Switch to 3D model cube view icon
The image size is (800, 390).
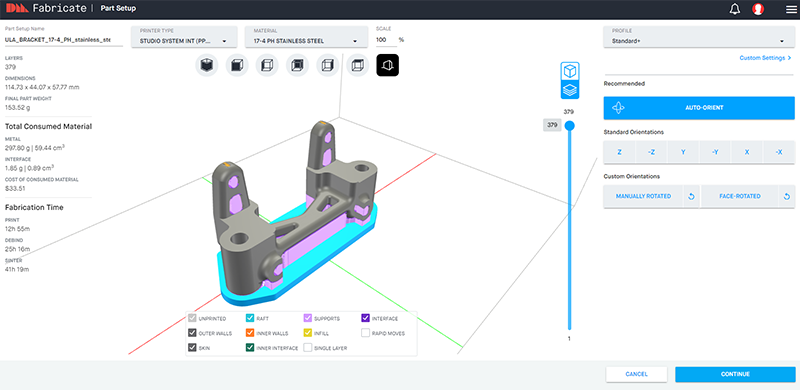[x=569, y=70]
